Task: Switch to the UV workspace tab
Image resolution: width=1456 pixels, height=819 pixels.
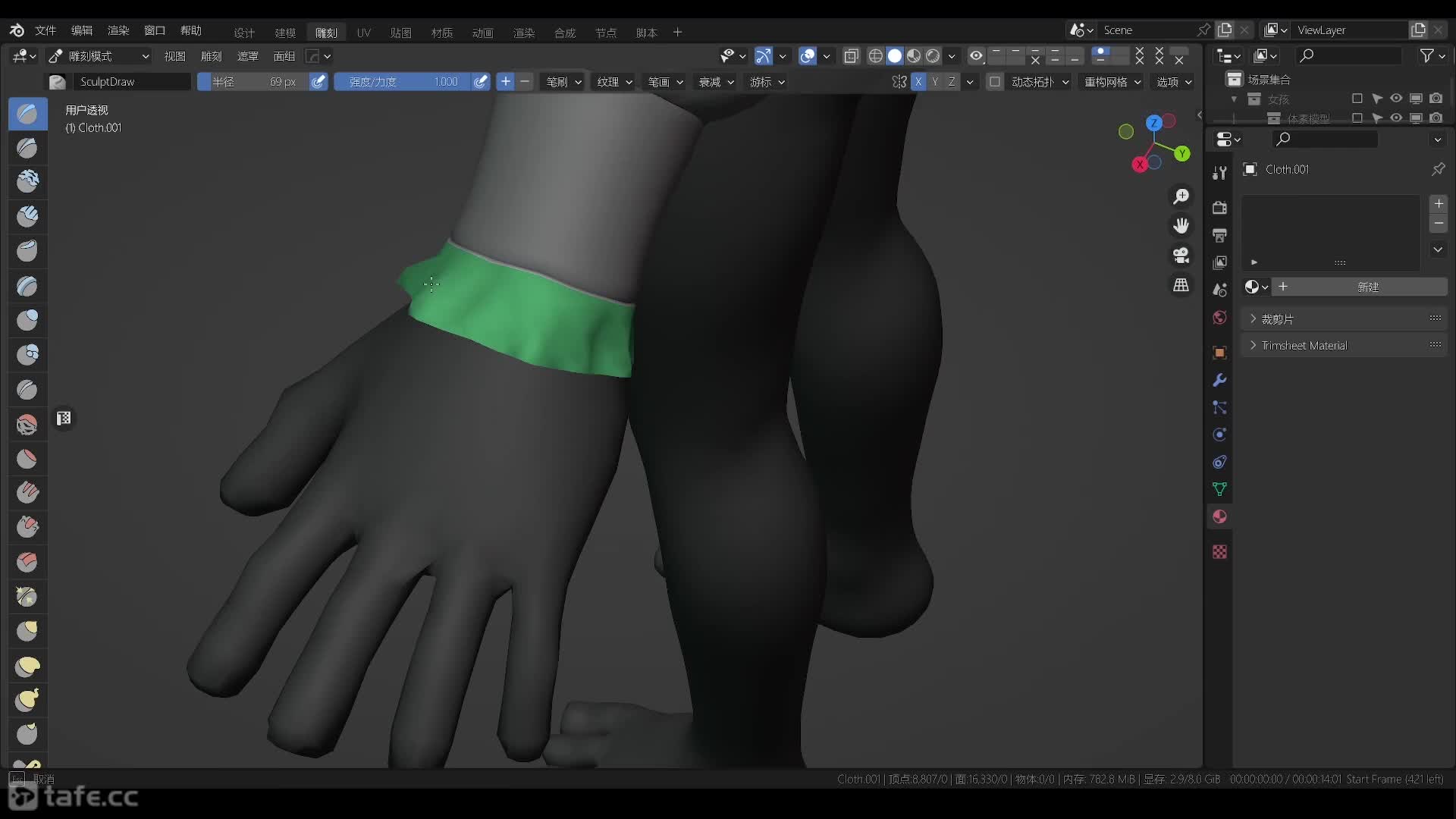Action: pos(364,32)
